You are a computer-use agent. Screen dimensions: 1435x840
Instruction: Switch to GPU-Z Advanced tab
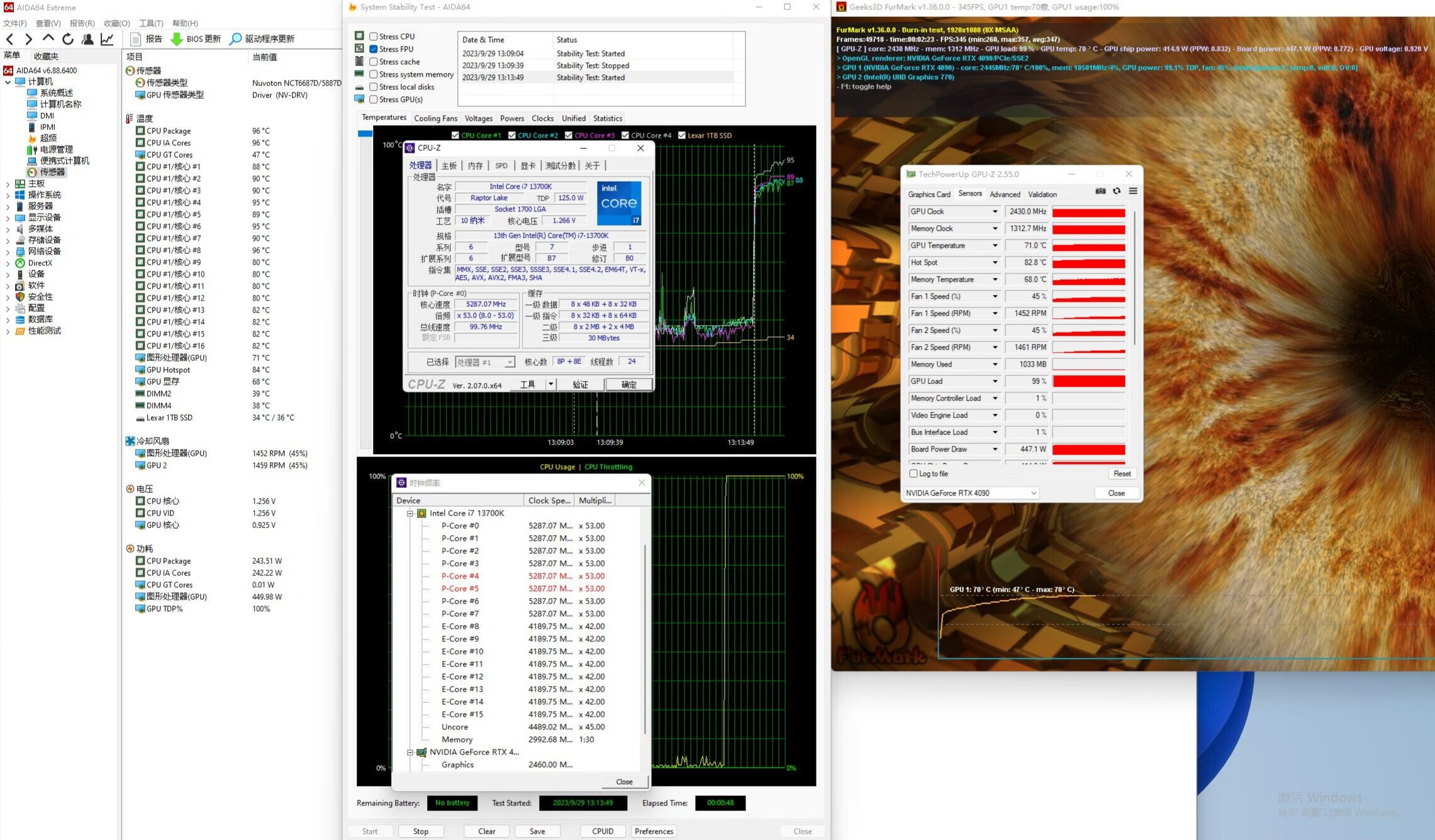tap(1005, 194)
